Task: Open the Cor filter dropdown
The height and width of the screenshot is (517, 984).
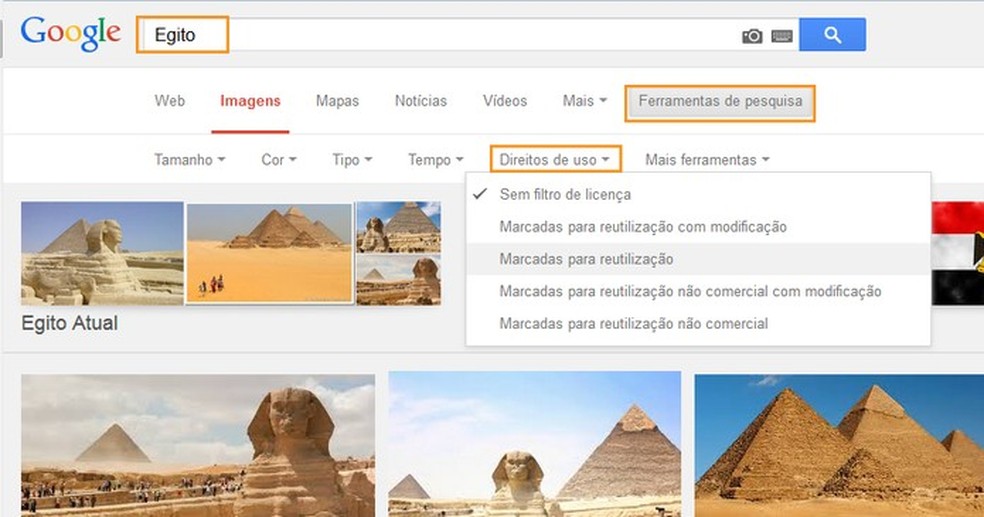Action: (279, 160)
